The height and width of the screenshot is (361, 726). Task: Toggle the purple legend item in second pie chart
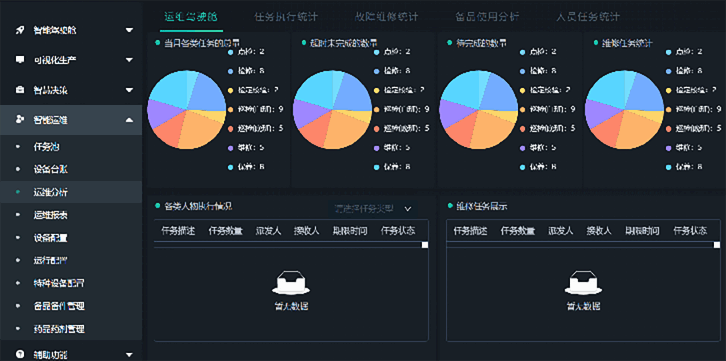click(x=392, y=148)
